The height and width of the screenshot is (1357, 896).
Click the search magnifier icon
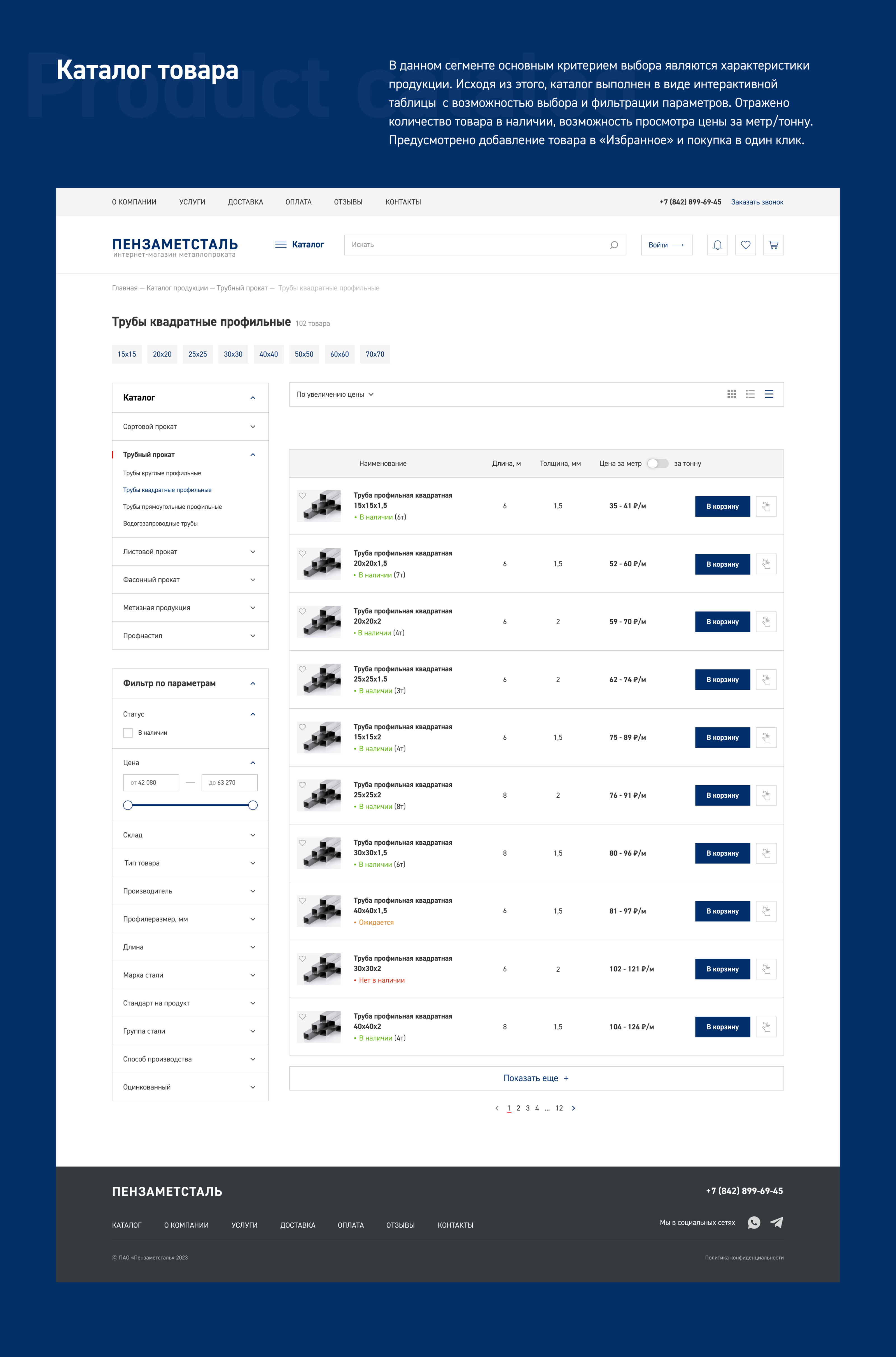pos(614,245)
